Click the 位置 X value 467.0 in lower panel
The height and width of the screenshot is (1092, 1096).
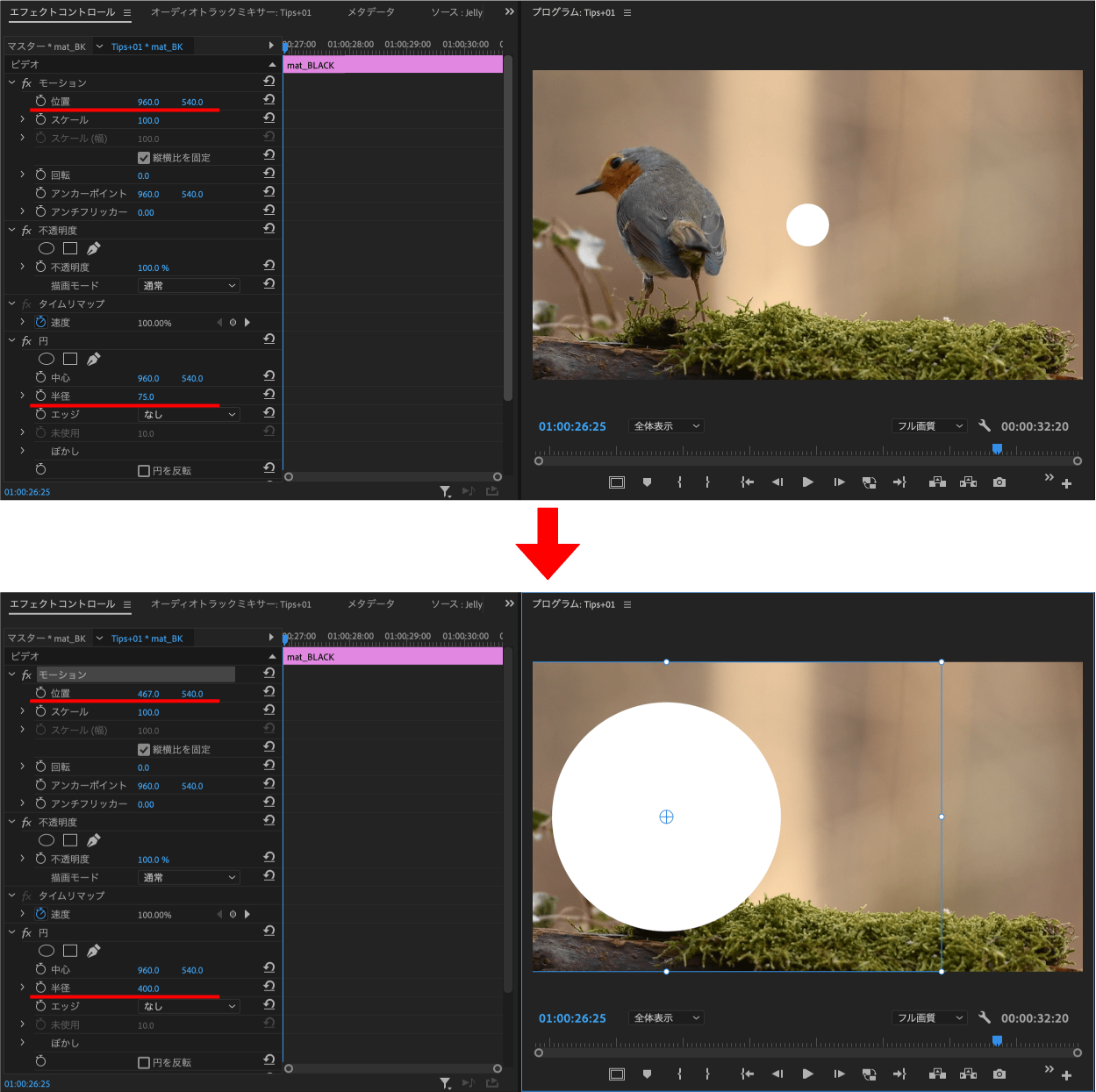[x=148, y=694]
